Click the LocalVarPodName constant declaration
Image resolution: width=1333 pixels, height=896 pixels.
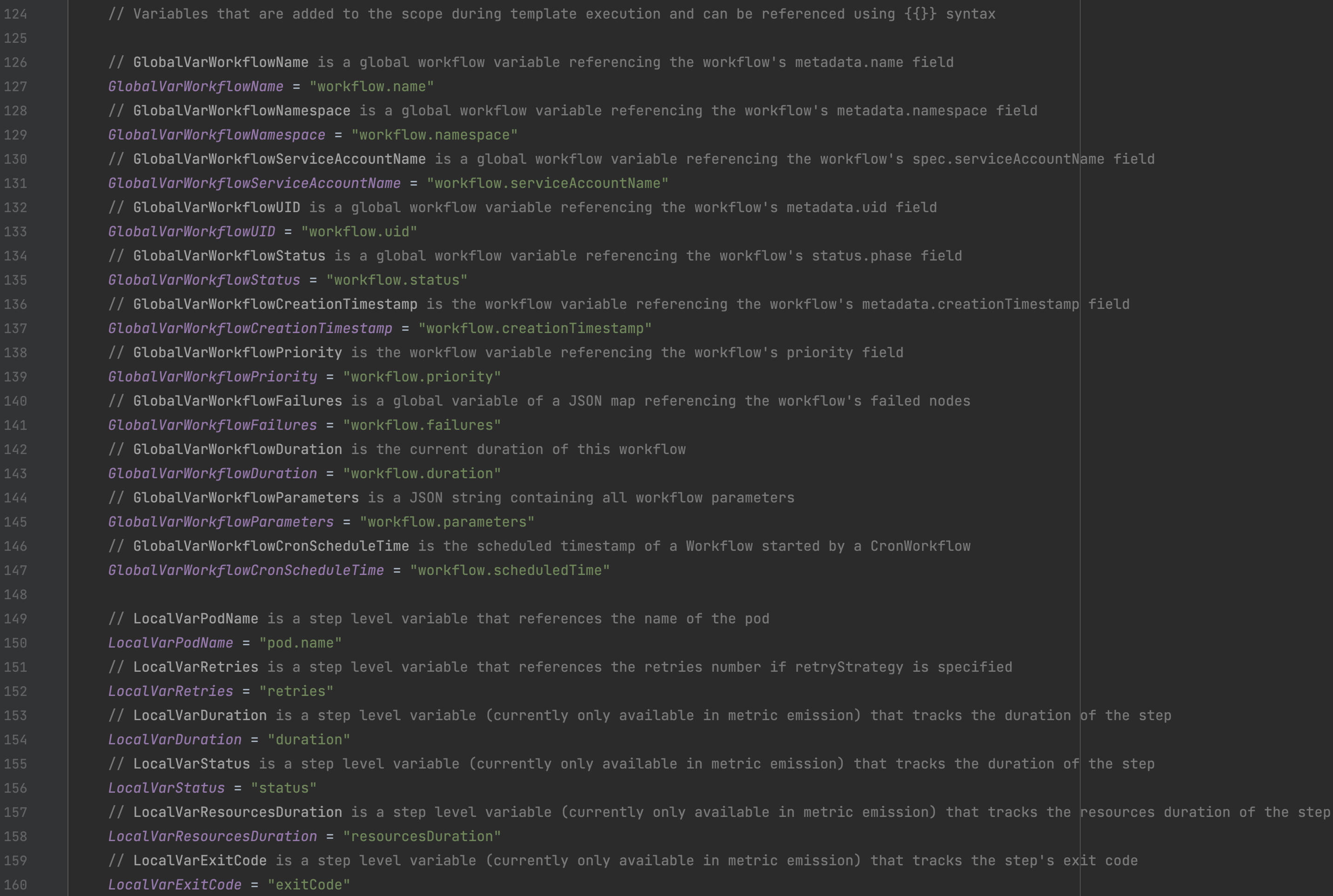click(170, 643)
